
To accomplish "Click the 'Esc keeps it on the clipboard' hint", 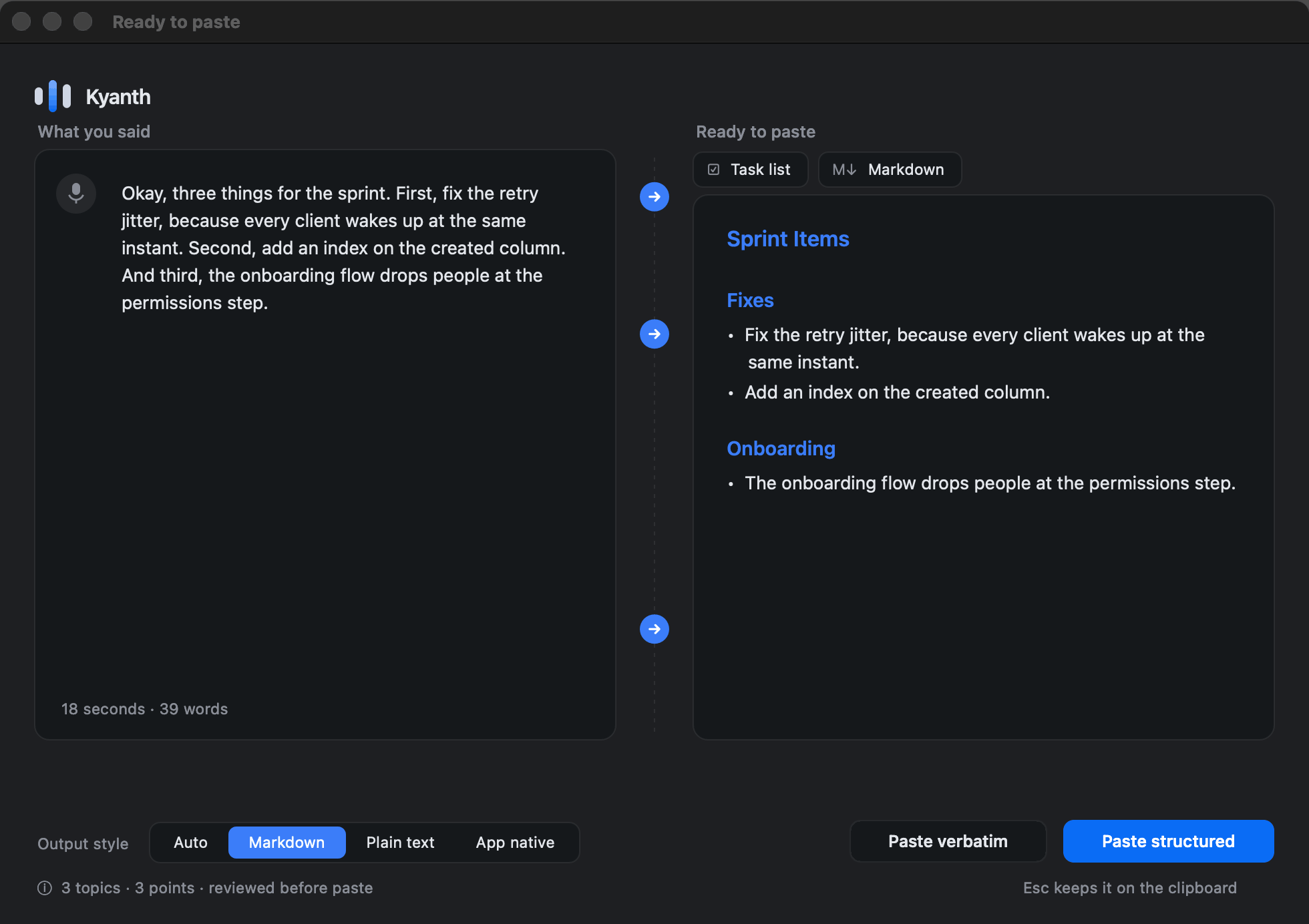I will 1130,888.
